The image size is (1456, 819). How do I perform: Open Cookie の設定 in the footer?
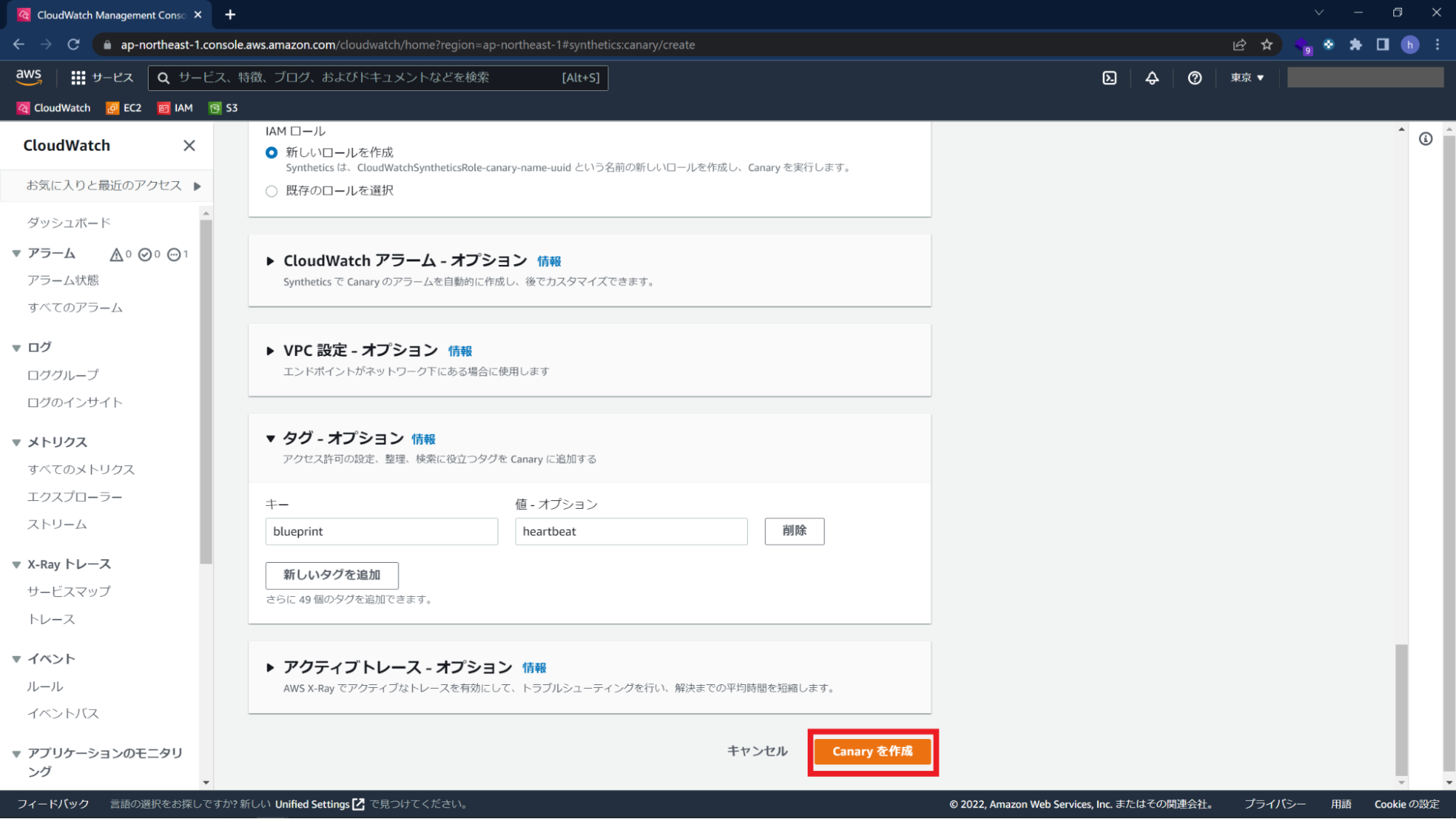coord(1406,804)
